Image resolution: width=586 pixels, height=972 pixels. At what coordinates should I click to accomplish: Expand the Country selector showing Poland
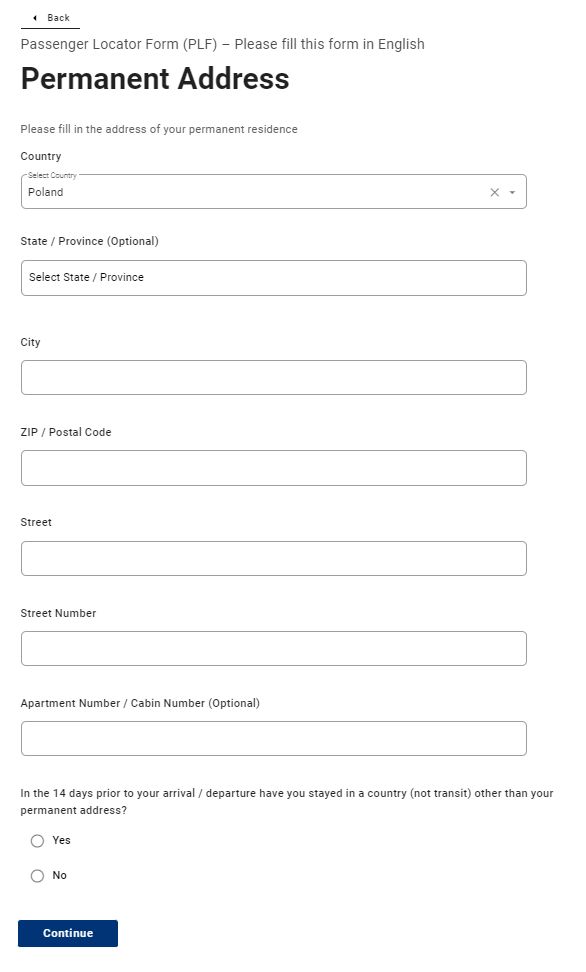pyautogui.click(x=273, y=192)
